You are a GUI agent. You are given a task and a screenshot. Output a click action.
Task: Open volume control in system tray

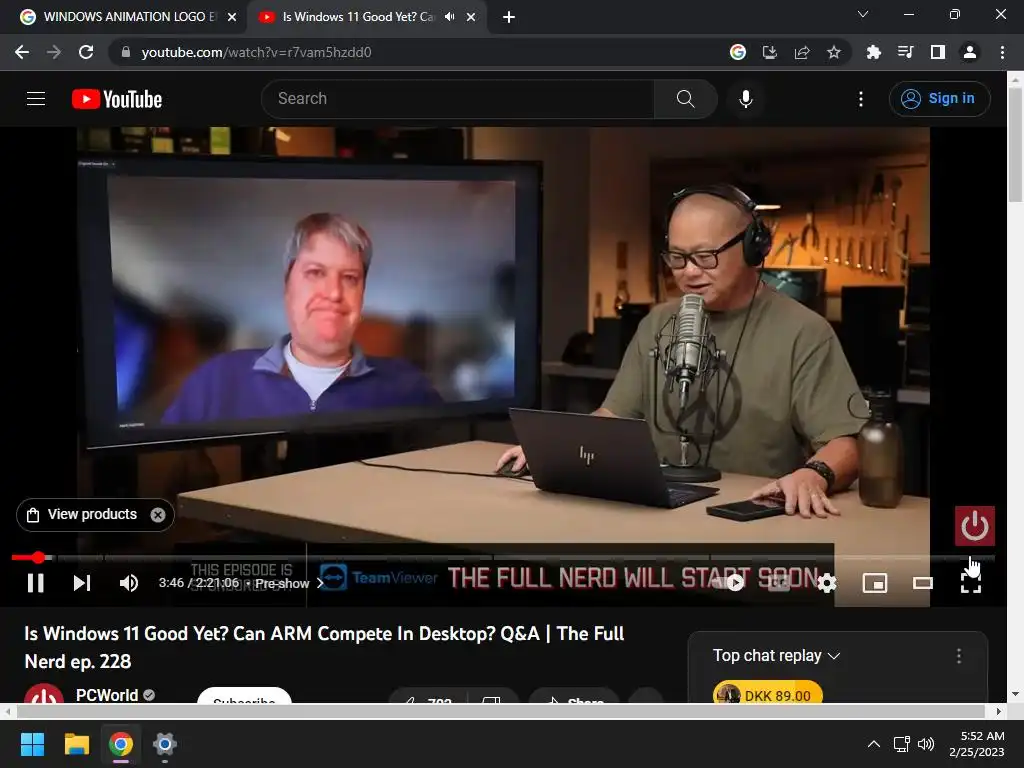(926, 744)
